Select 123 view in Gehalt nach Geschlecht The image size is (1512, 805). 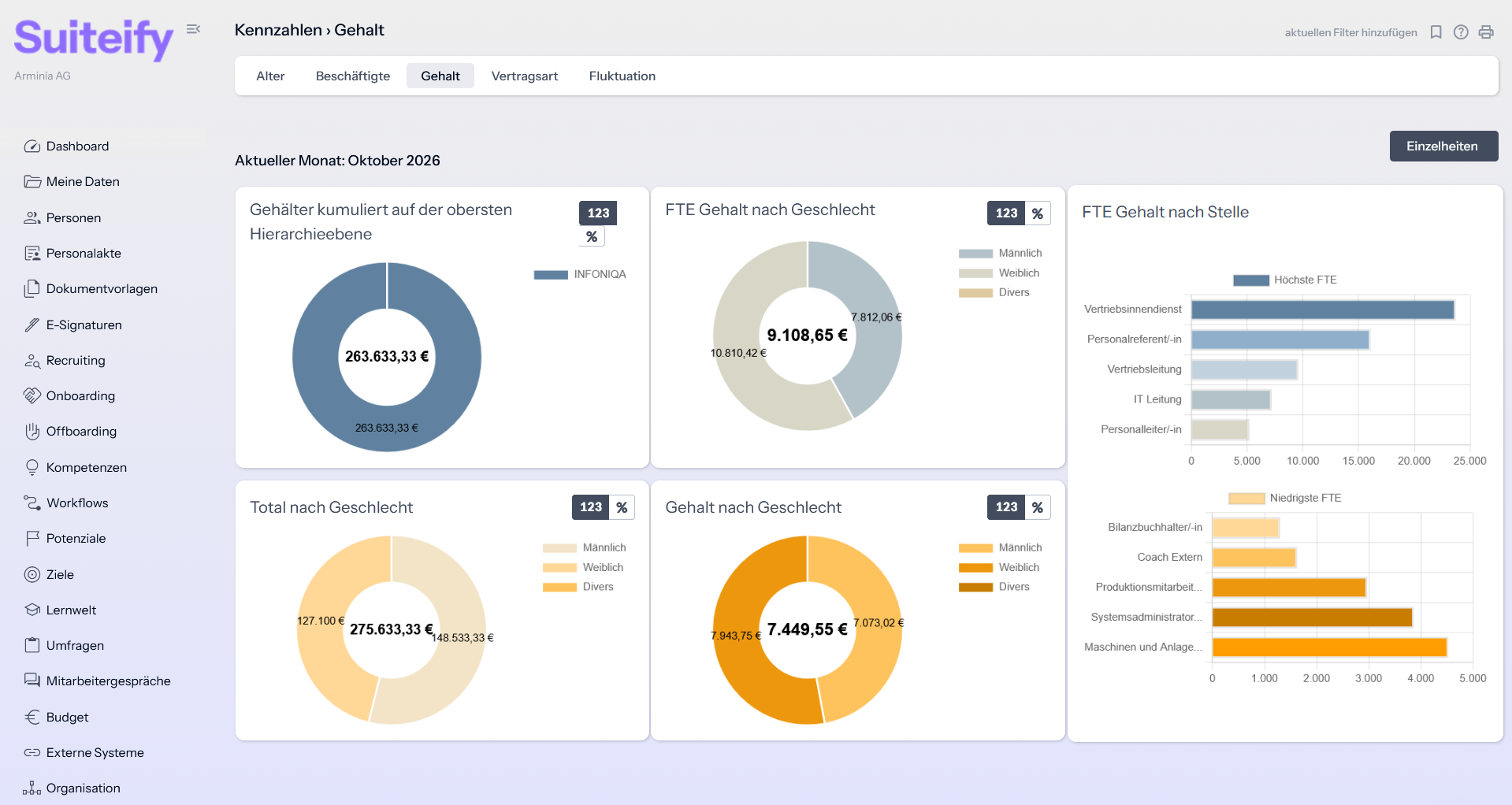click(1006, 507)
